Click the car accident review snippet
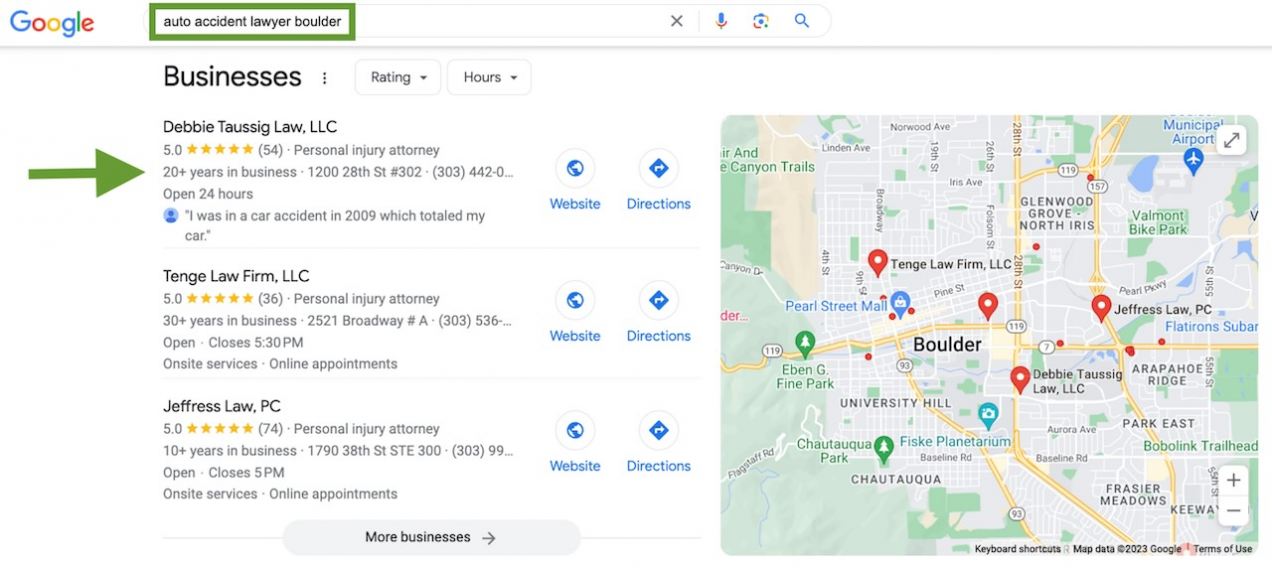 [334, 225]
